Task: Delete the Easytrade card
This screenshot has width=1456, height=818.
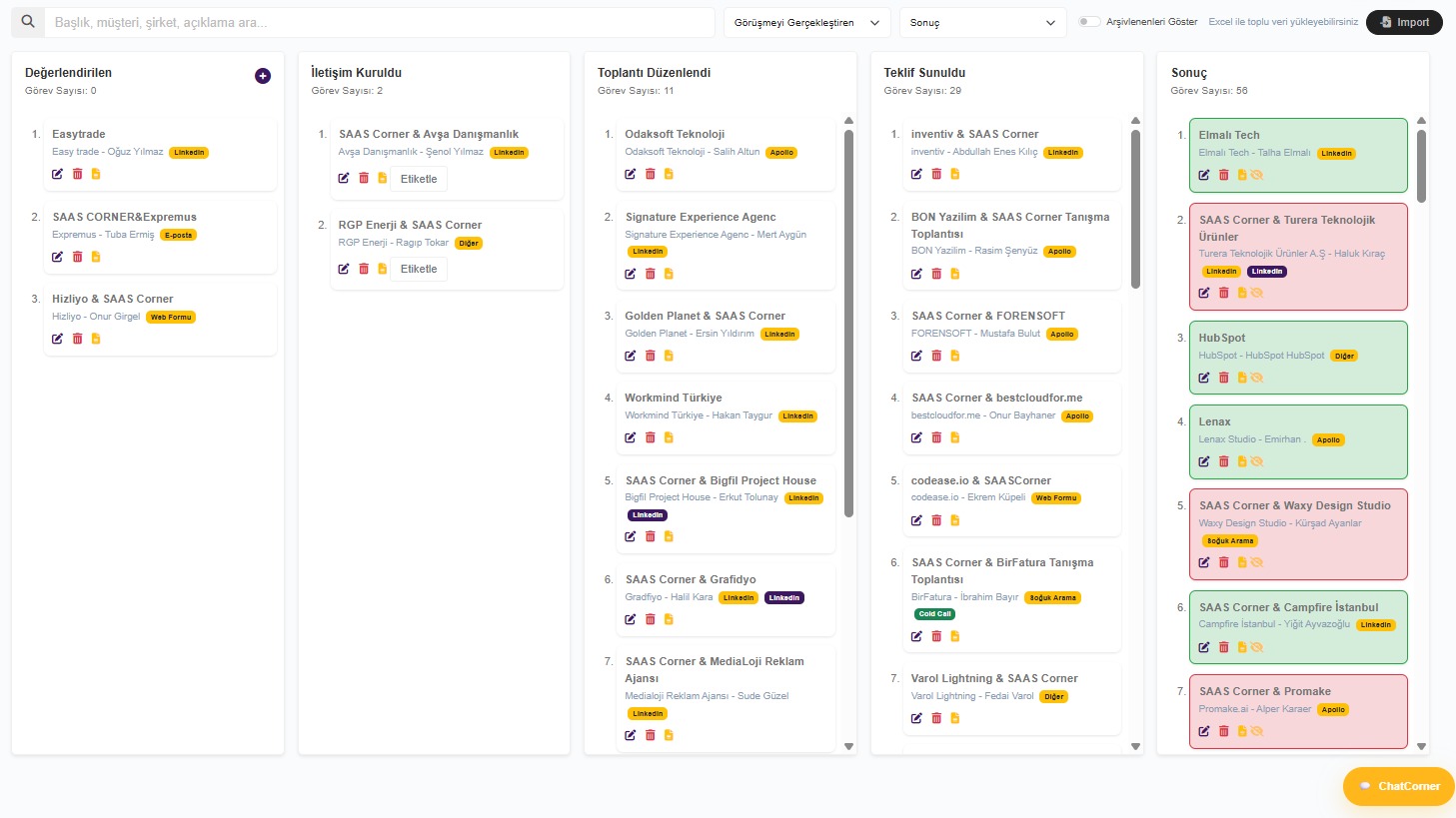Action: point(77,174)
